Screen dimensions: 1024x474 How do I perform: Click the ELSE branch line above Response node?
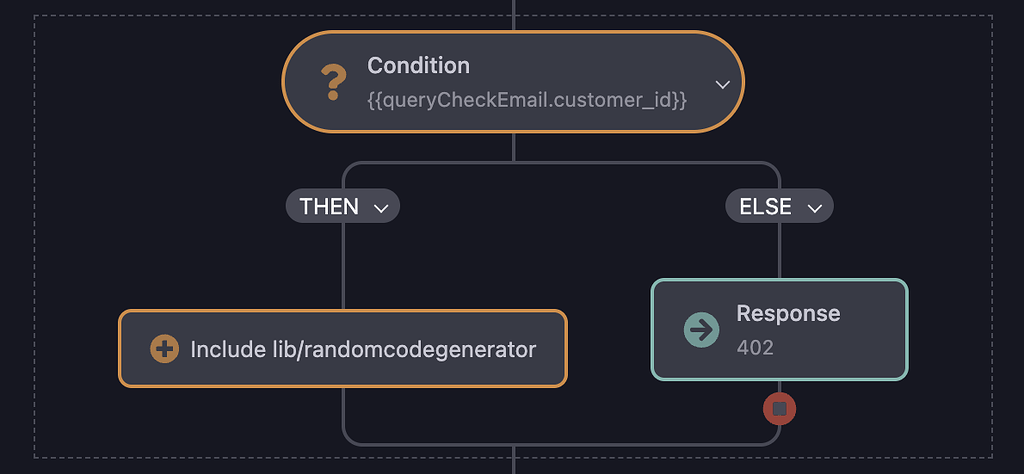pos(780,250)
